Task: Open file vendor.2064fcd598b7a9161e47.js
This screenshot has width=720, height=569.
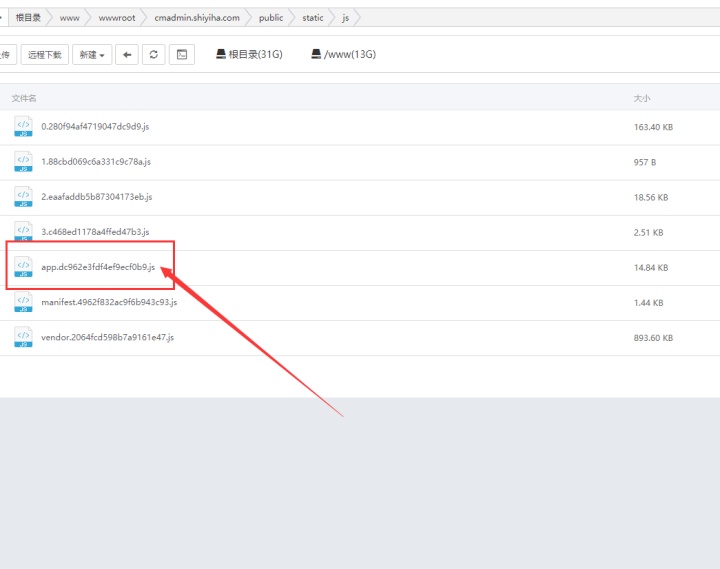Action: click(107, 338)
